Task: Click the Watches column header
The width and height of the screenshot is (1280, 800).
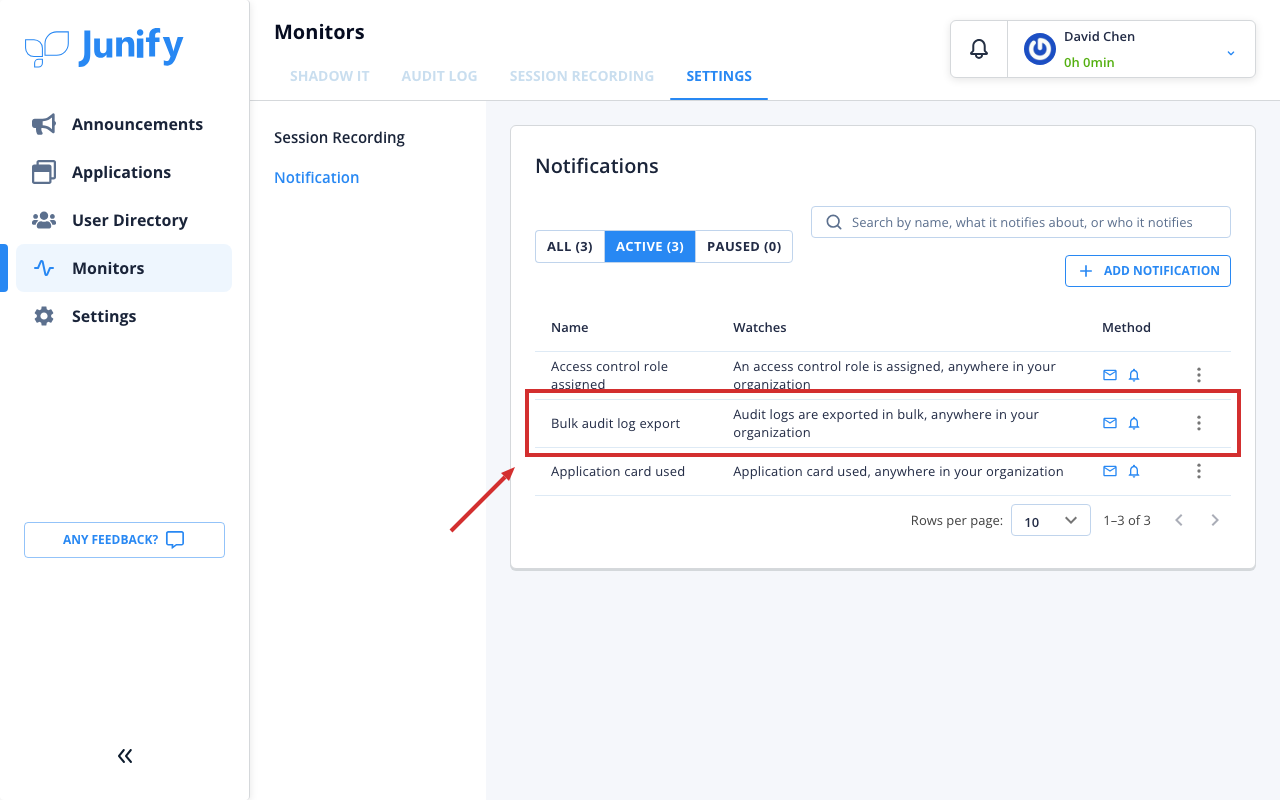Action: pyautogui.click(x=760, y=327)
